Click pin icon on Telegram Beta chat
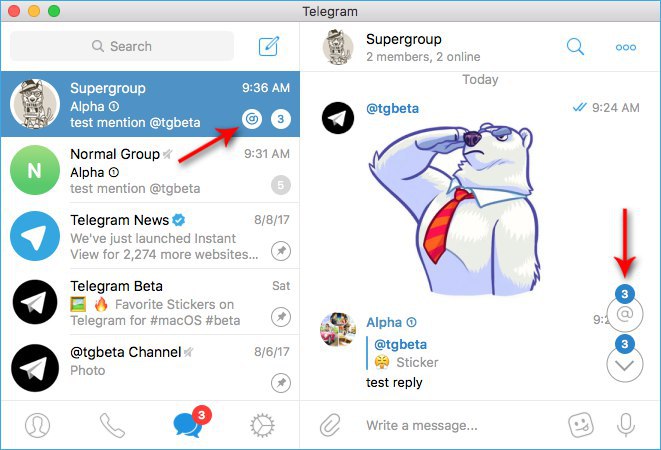The image size is (661, 450). (281, 317)
